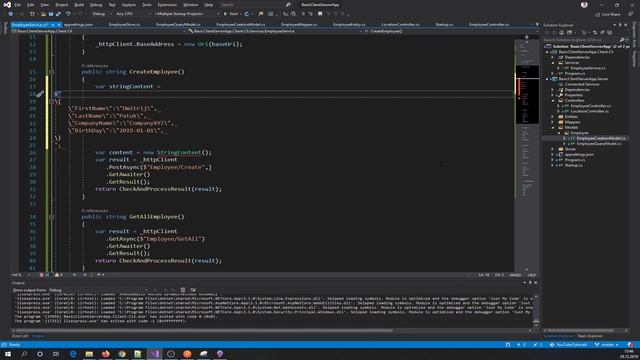Click the Undo toolbar icon
640x360 pixels.
point(68,14)
